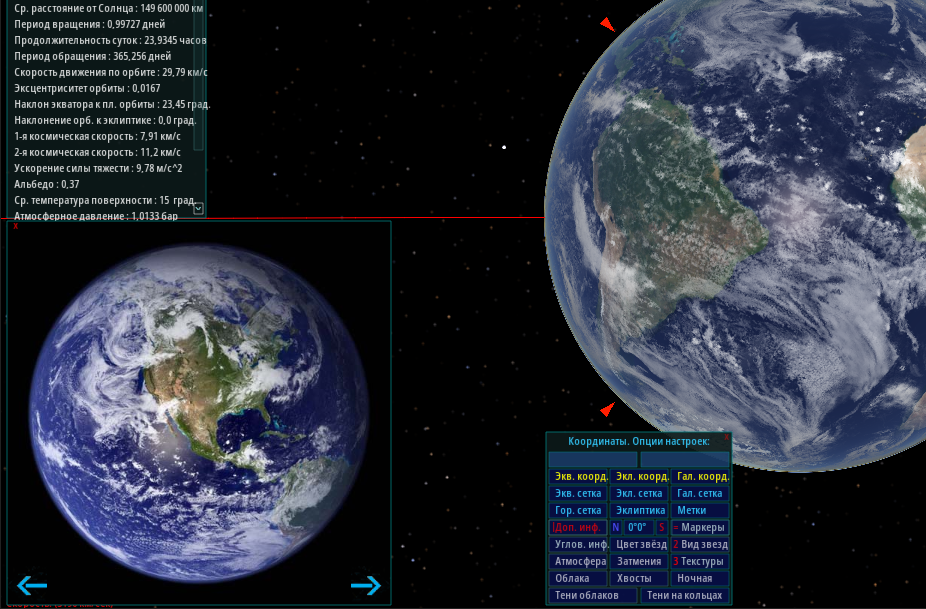This screenshot has height=609, width=926.
Task: Click the scroll-down arrow of info panel
Action: [x=198, y=209]
